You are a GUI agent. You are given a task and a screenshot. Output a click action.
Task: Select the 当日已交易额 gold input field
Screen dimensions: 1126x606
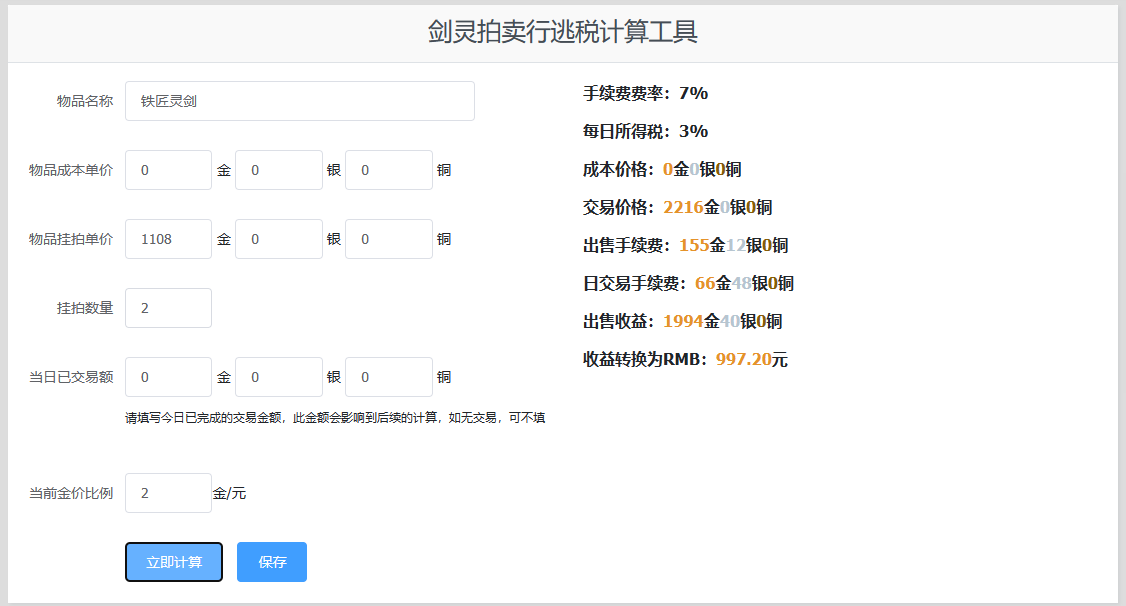pos(168,376)
